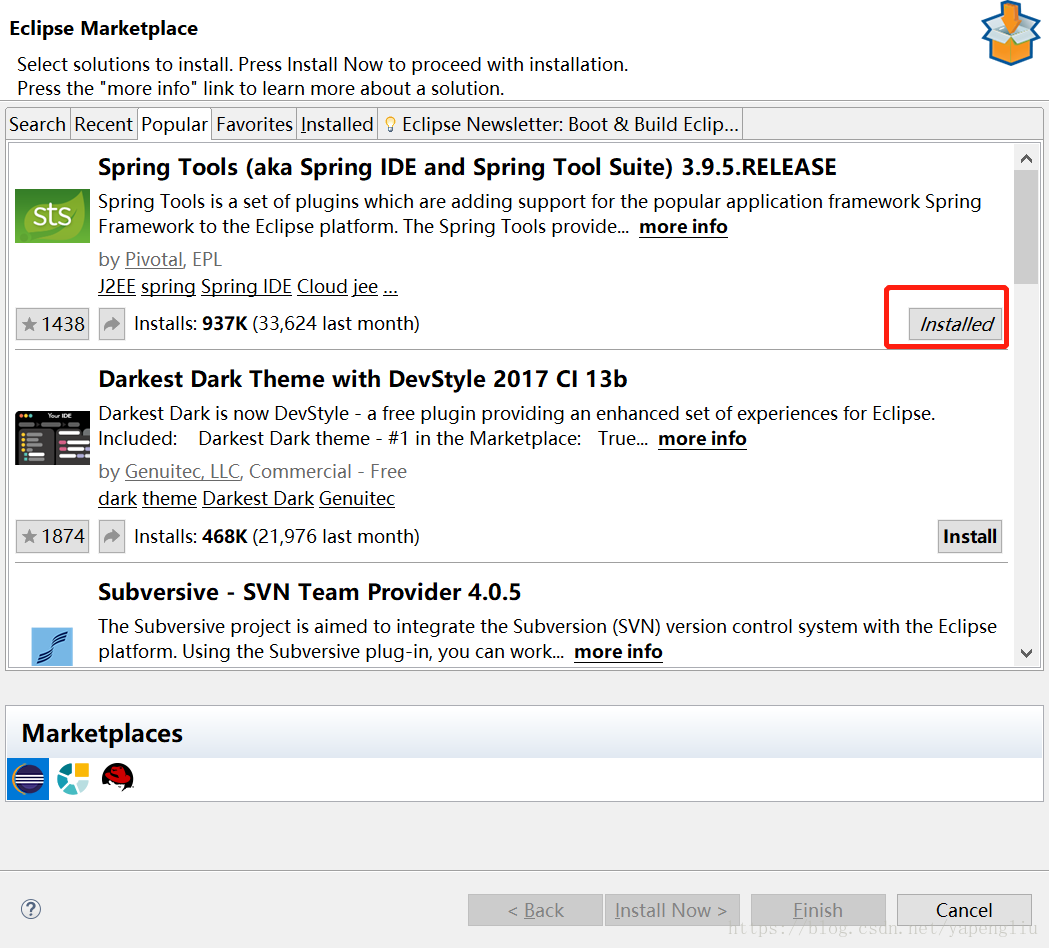Select the Obeo marketplace catalog icon
The height and width of the screenshot is (948, 1049).
(x=73, y=779)
